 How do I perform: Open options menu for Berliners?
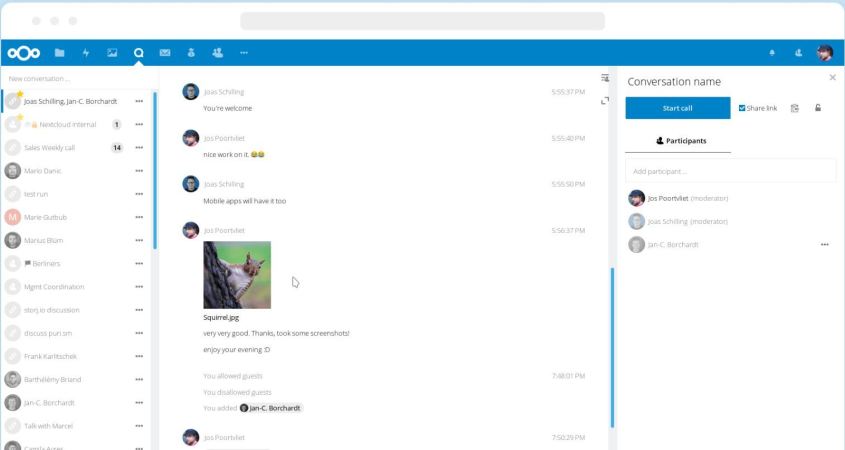point(139,264)
